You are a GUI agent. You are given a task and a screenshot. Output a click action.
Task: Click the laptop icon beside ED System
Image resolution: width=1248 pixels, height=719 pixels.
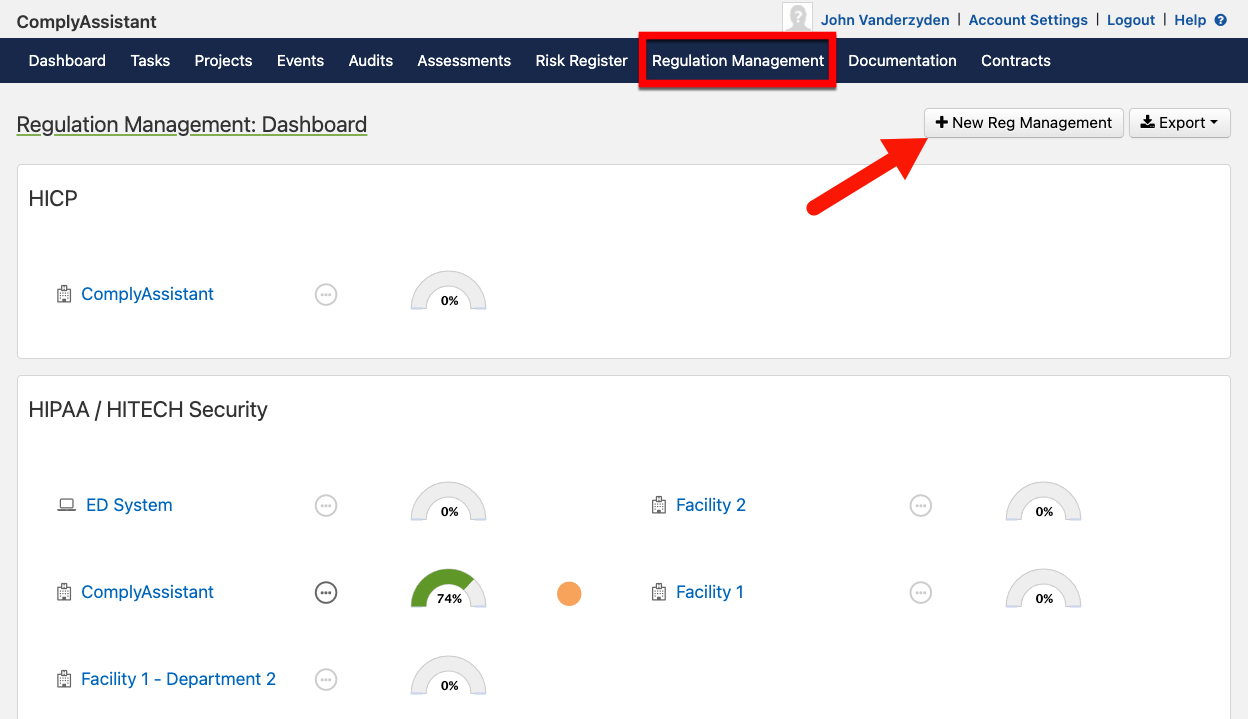pyautogui.click(x=66, y=505)
